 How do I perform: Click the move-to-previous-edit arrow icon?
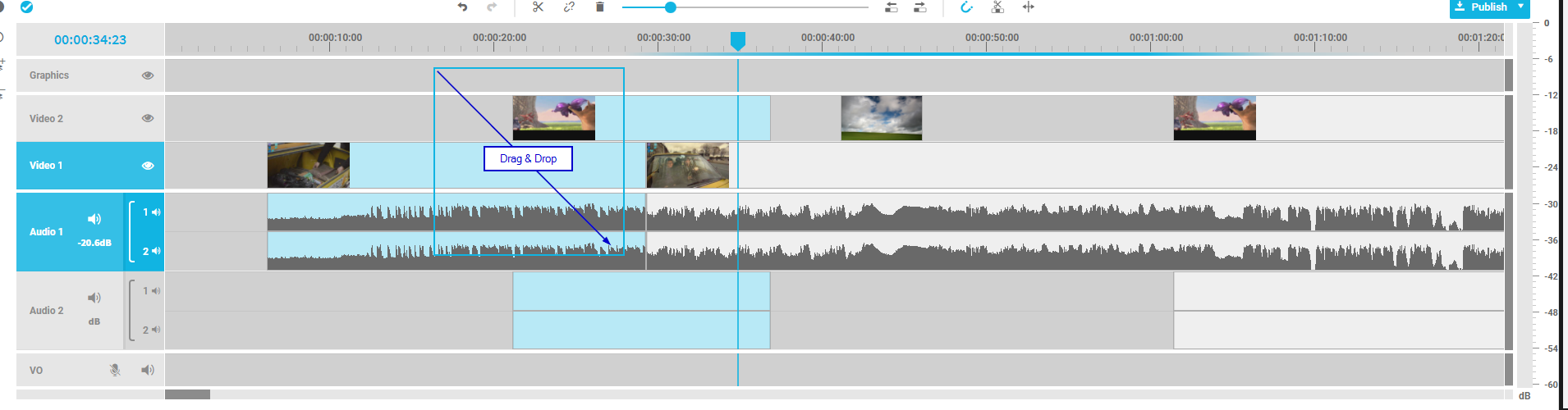pos(891,7)
